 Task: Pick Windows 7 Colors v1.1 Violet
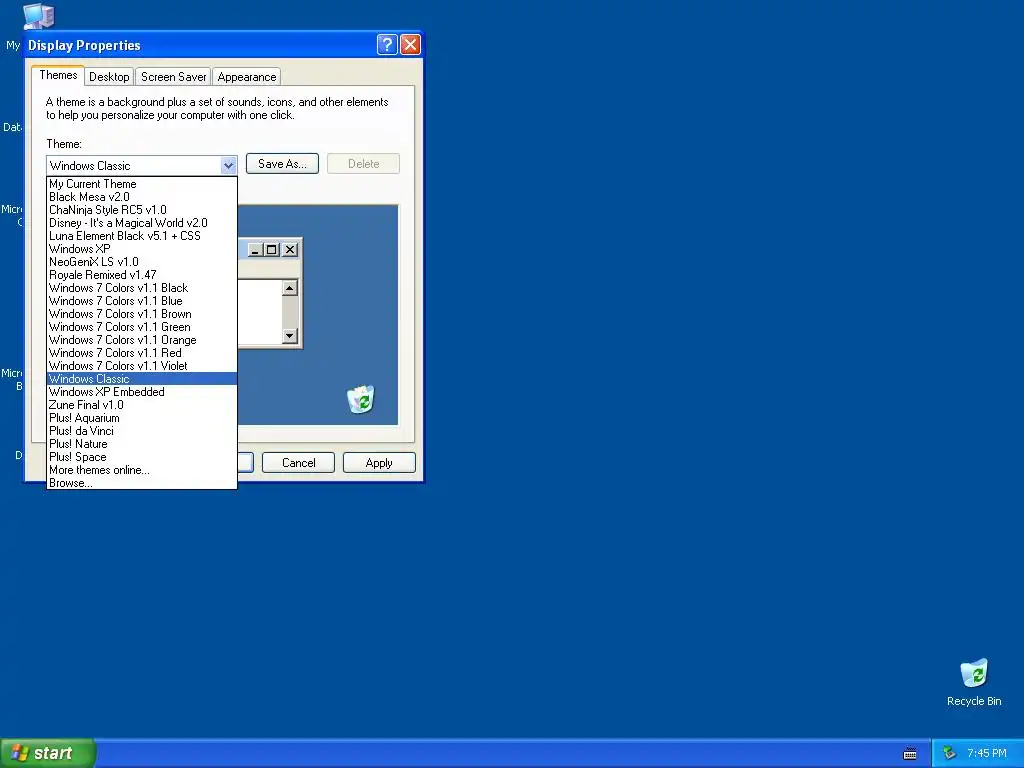(142, 366)
